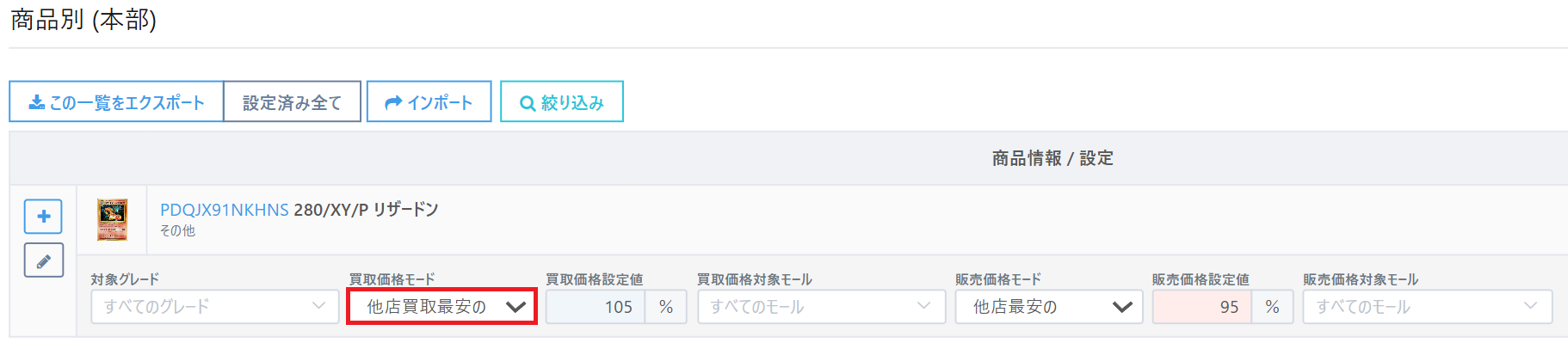1568x349 pixels.
Task: Click the 設定済み全て button
Action: click(292, 102)
